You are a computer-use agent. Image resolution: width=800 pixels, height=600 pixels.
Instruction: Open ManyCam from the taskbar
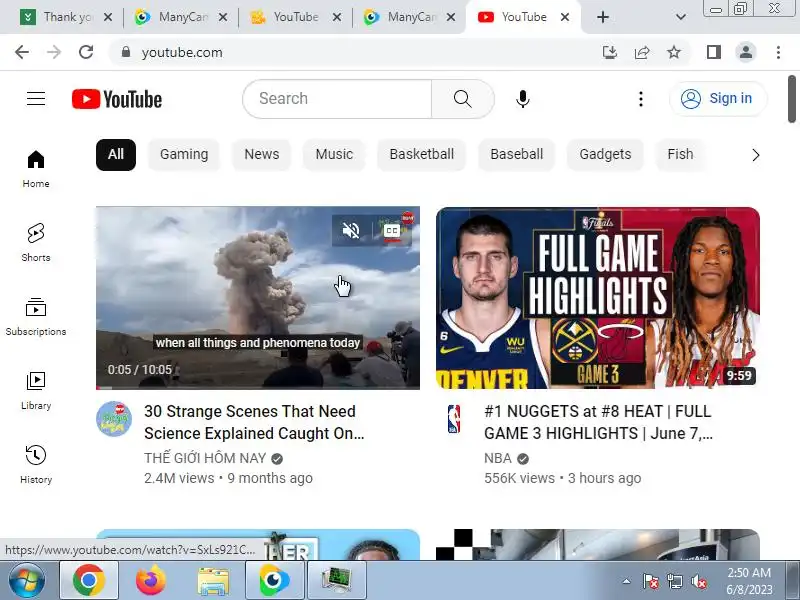click(x=274, y=580)
